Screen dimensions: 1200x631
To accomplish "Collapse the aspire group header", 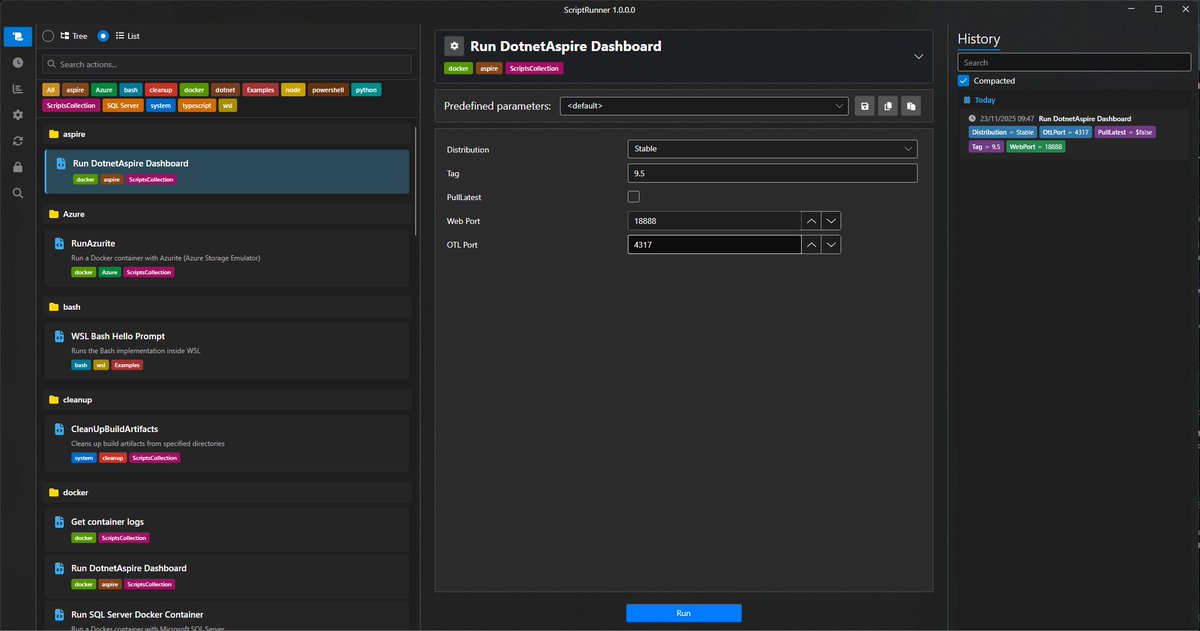I will tap(225, 133).
